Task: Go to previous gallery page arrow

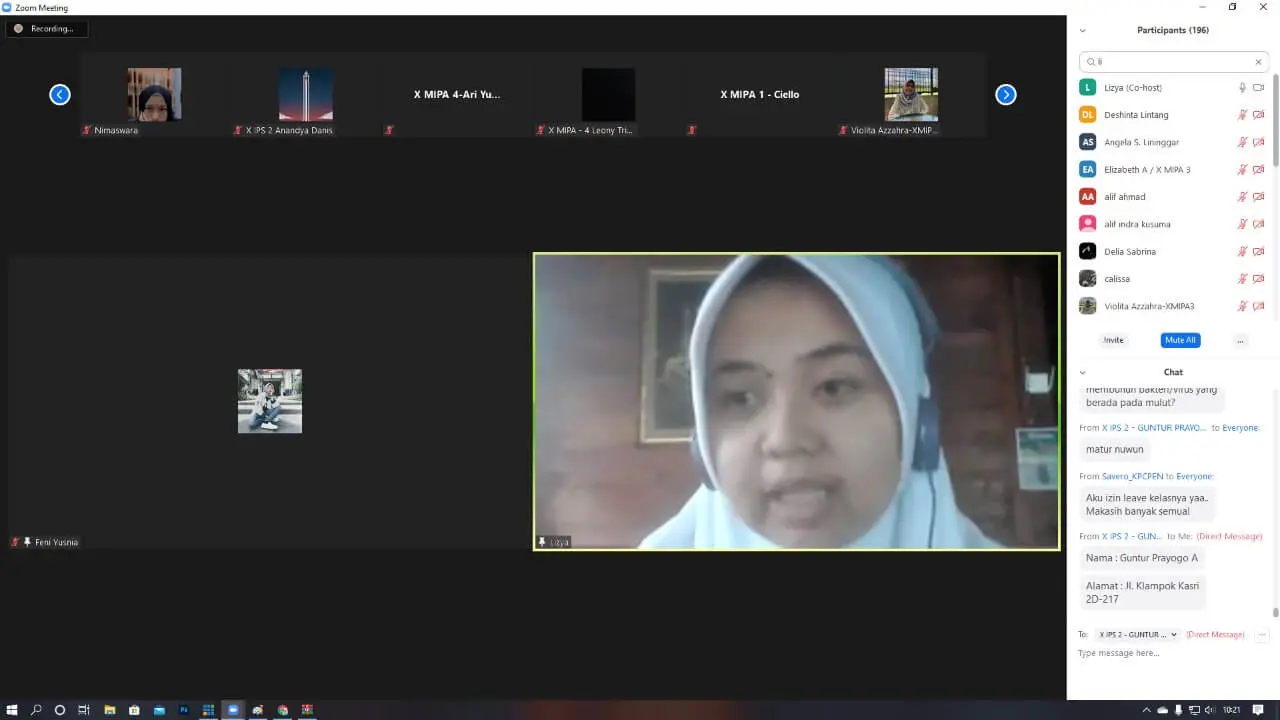Action: pos(60,94)
